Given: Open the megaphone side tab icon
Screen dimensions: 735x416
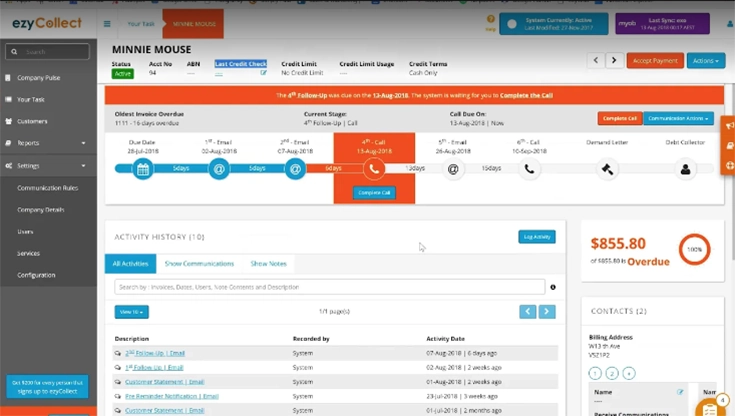Looking at the screenshot, I should [x=729, y=126].
